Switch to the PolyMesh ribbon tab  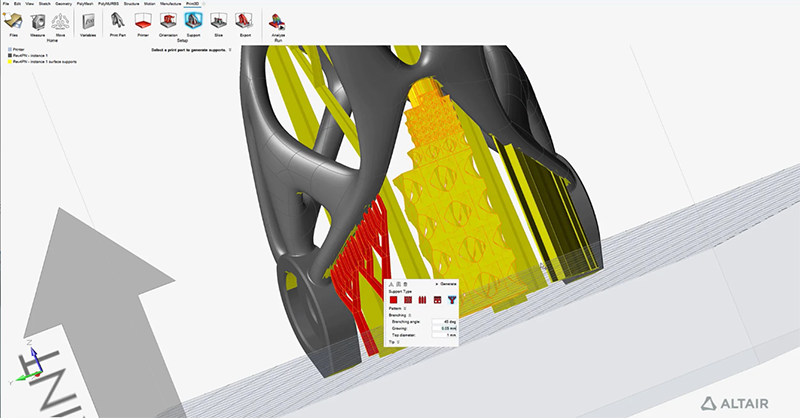point(85,4)
